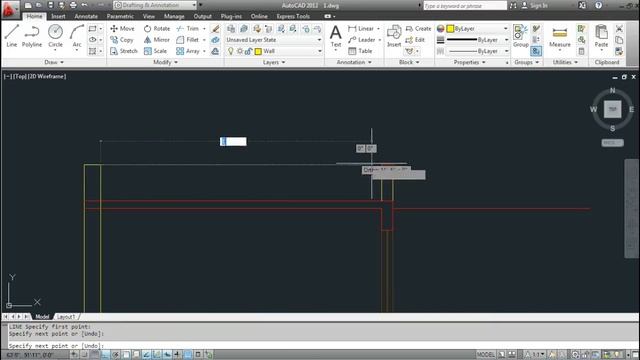
Task: Click the Stretch tool
Action: click(x=124, y=51)
